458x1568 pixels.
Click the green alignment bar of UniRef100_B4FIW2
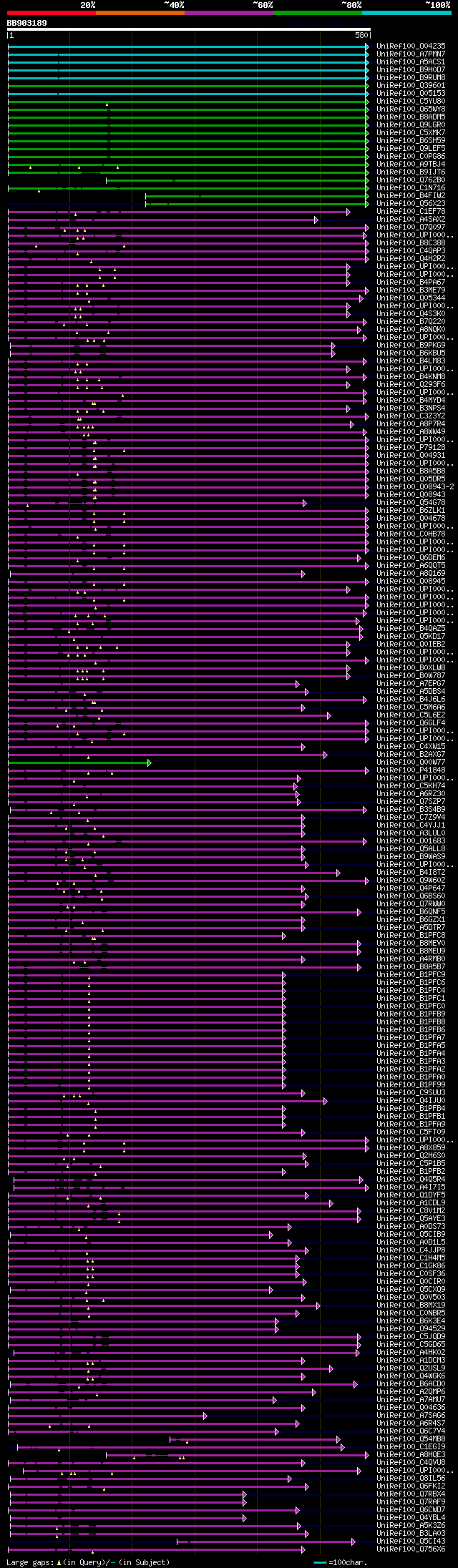257,196
